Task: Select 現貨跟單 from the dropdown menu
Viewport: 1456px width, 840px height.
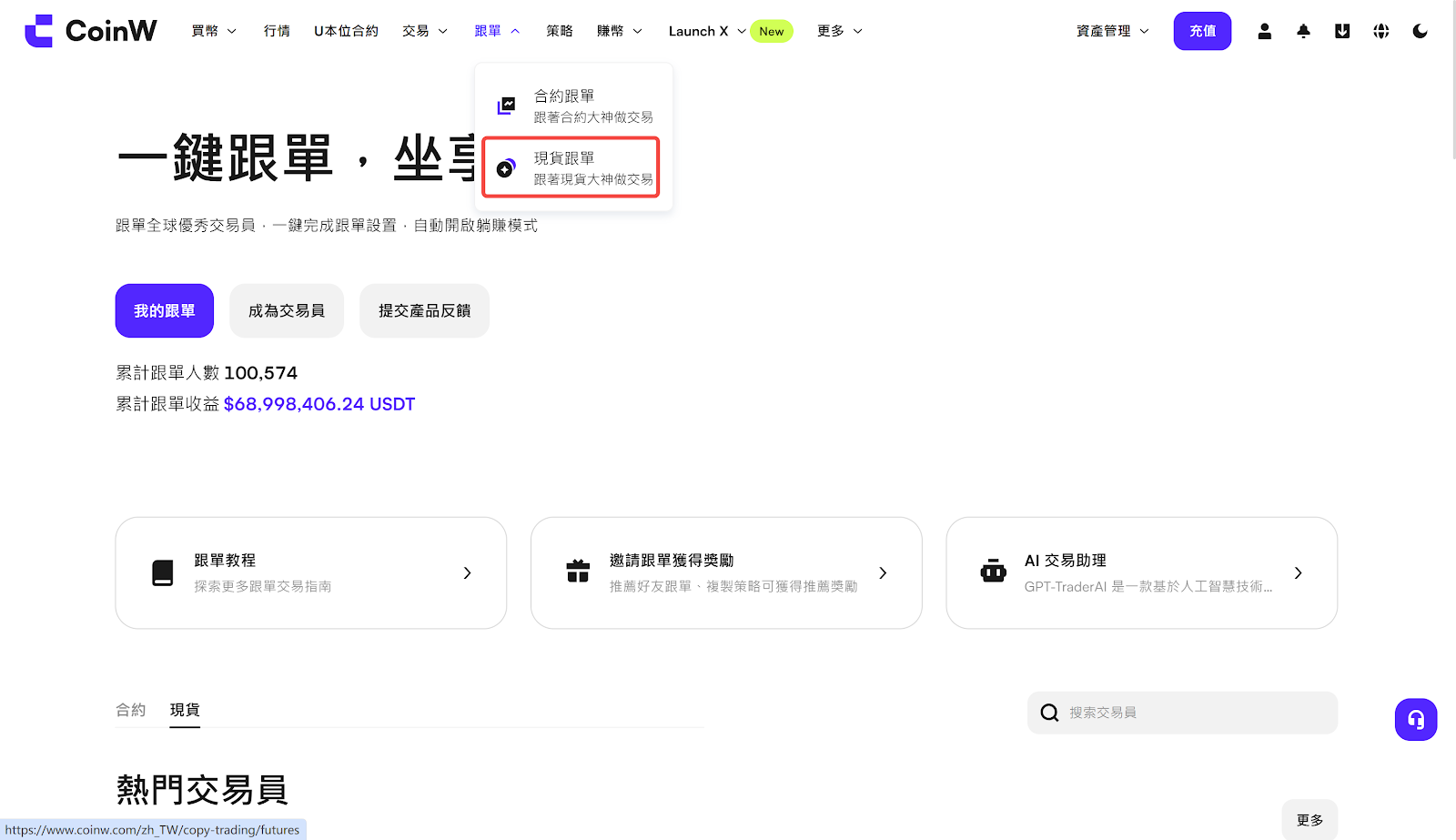Action: tap(571, 167)
